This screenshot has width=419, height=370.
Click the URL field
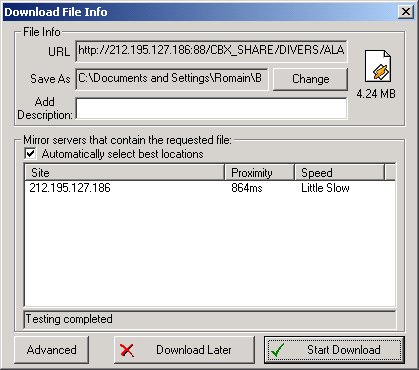(211, 51)
